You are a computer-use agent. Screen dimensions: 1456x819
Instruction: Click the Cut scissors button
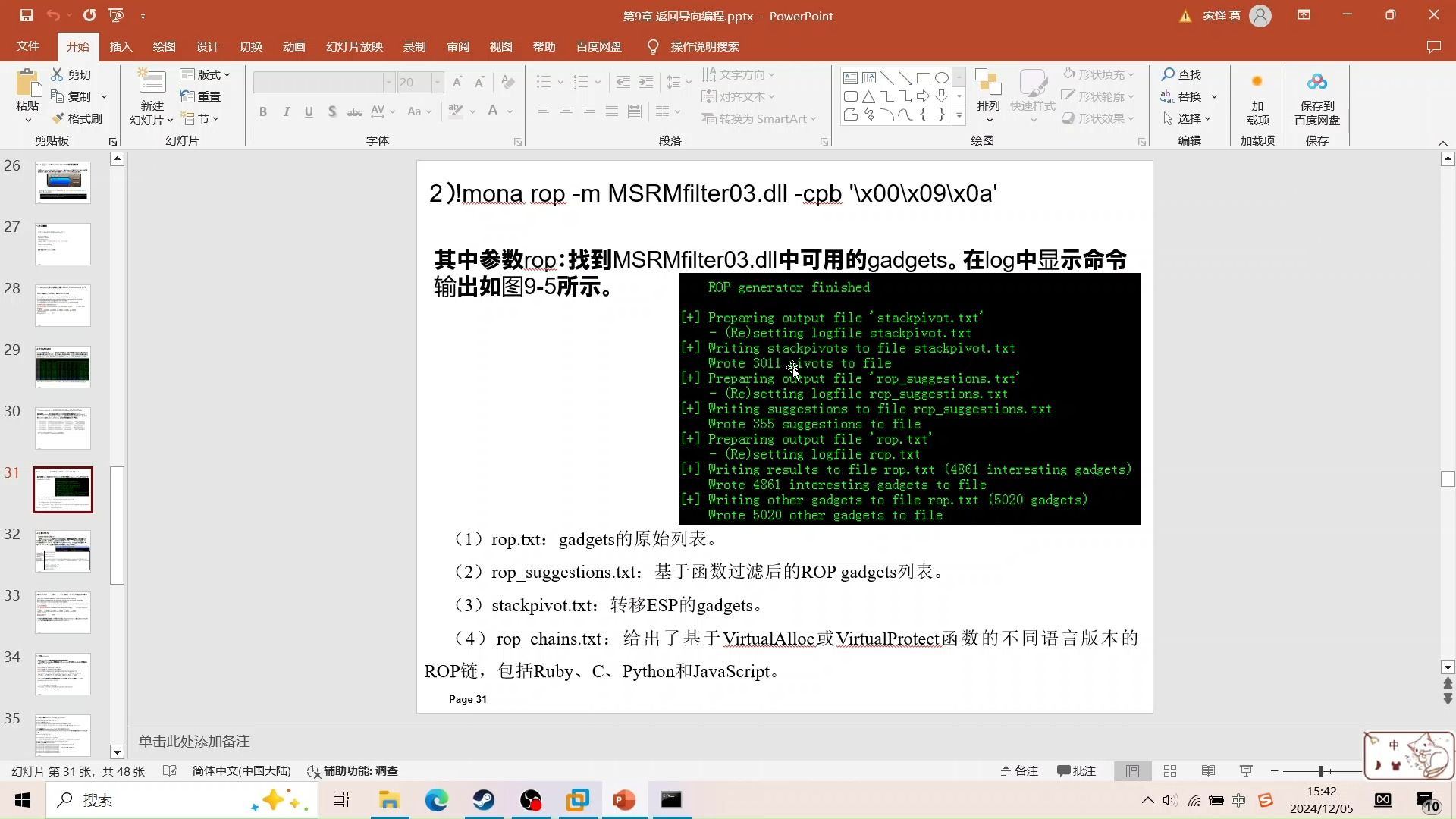click(71, 74)
